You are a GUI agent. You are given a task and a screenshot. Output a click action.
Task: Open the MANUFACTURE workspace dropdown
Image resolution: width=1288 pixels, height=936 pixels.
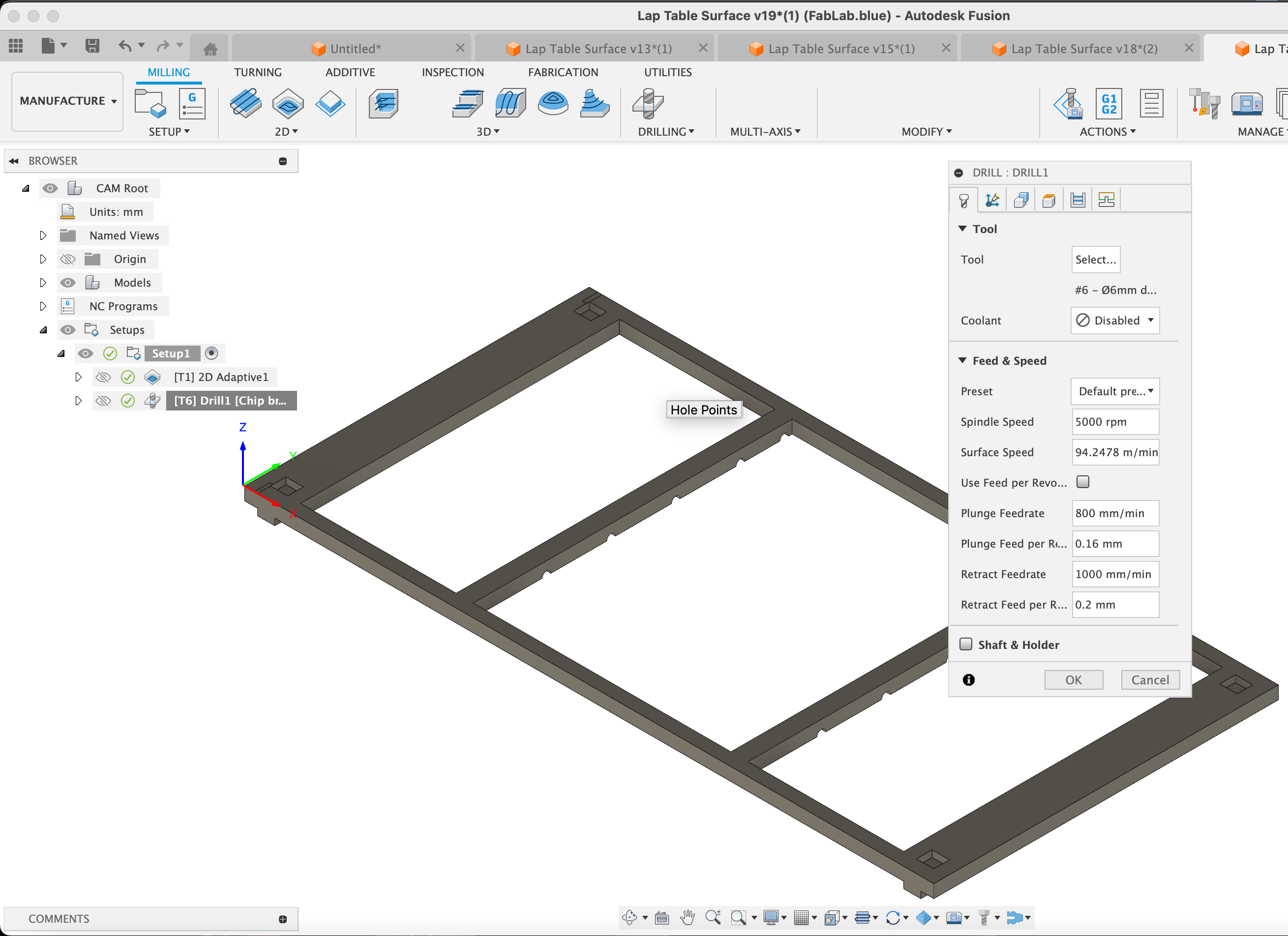[x=67, y=101]
